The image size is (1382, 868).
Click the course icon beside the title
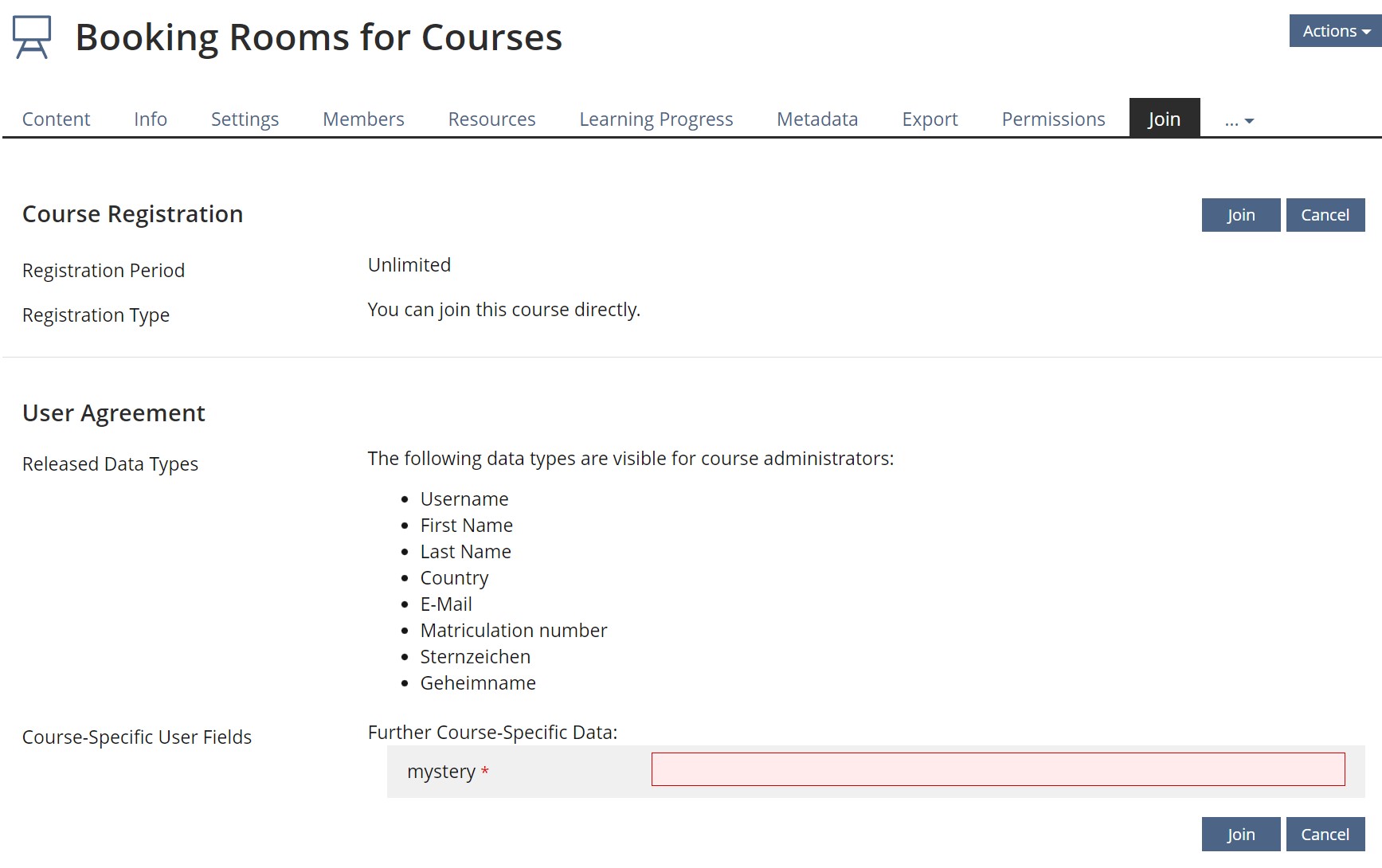[x=32, y=37]
